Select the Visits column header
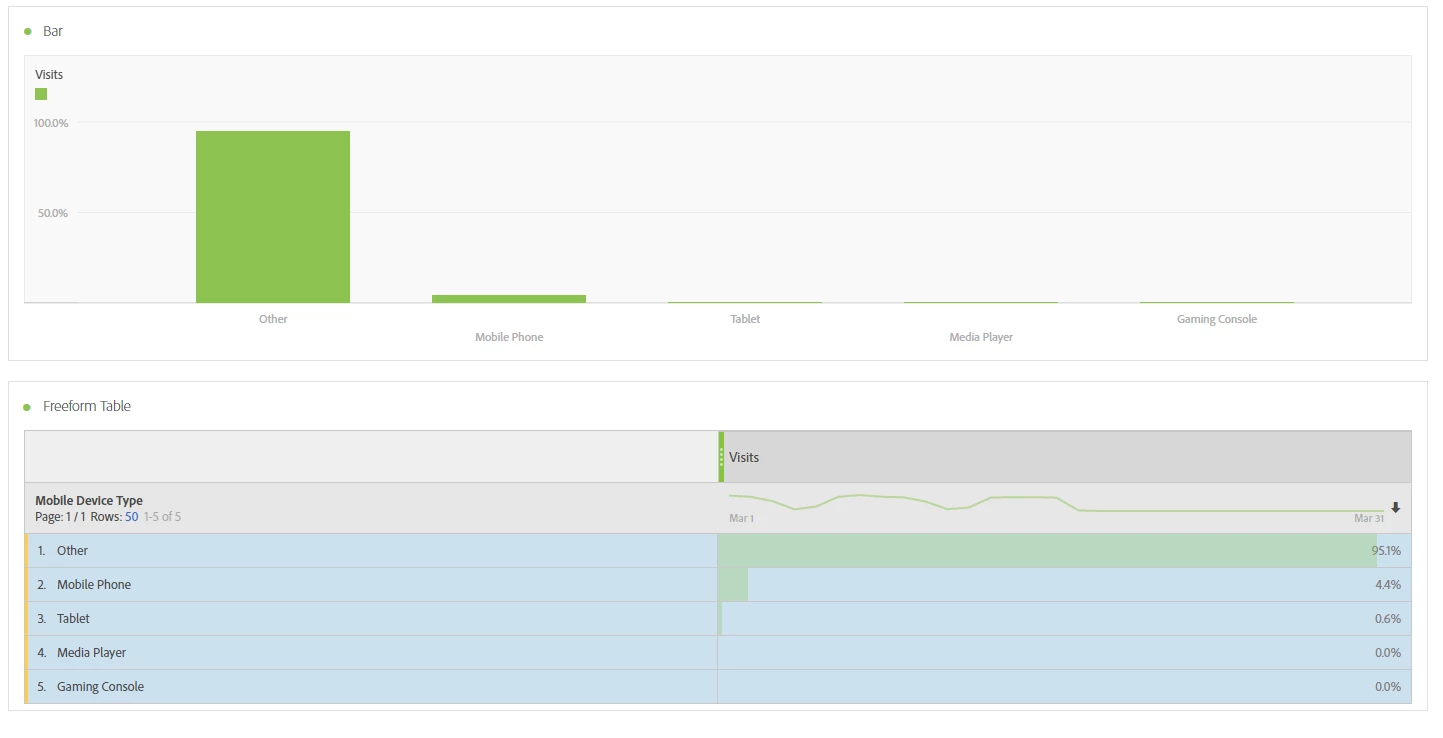The image size is (1443, 738). [x=1065, y=457]
